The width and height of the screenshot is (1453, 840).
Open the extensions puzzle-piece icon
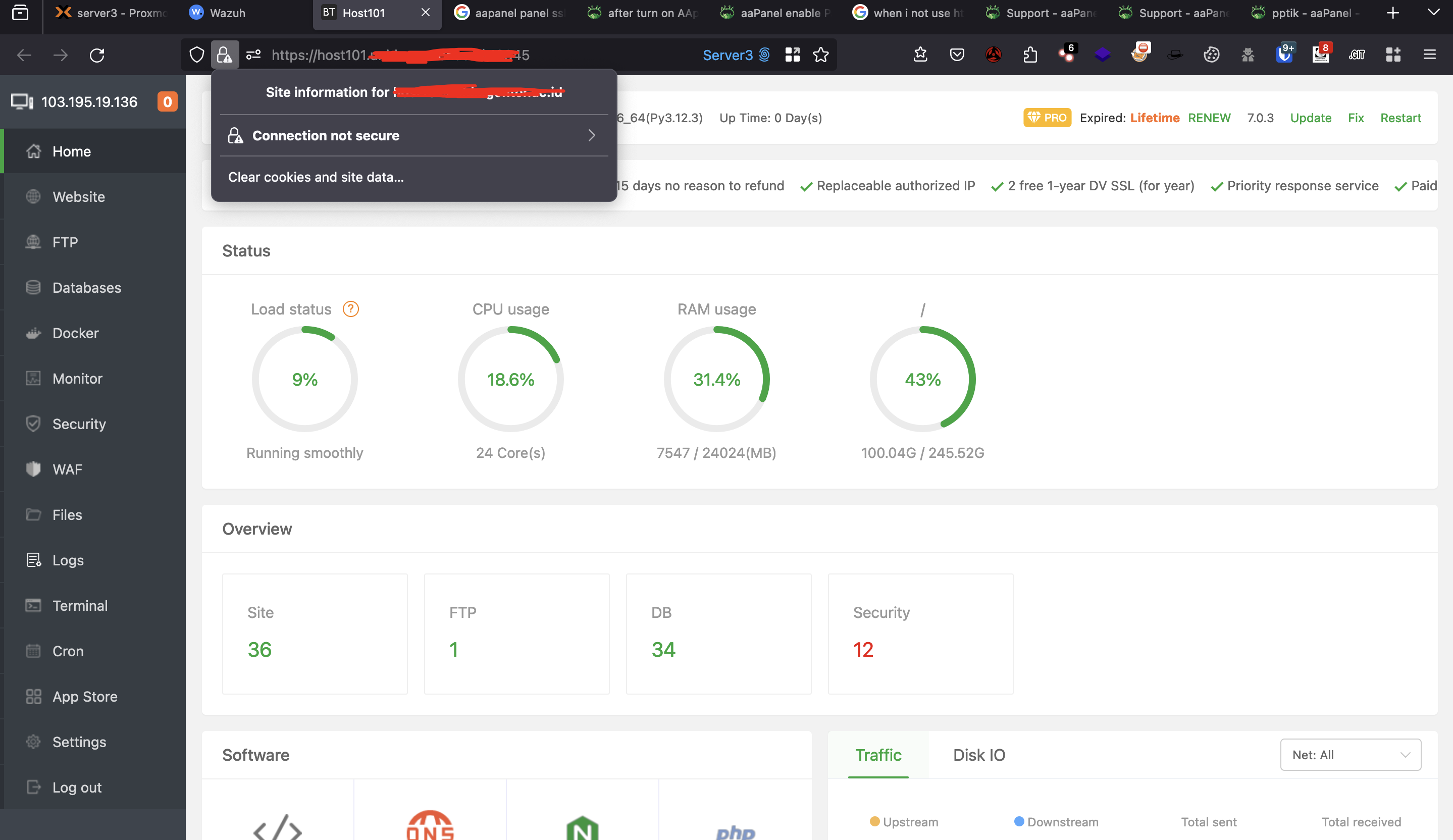point(1030,55)
